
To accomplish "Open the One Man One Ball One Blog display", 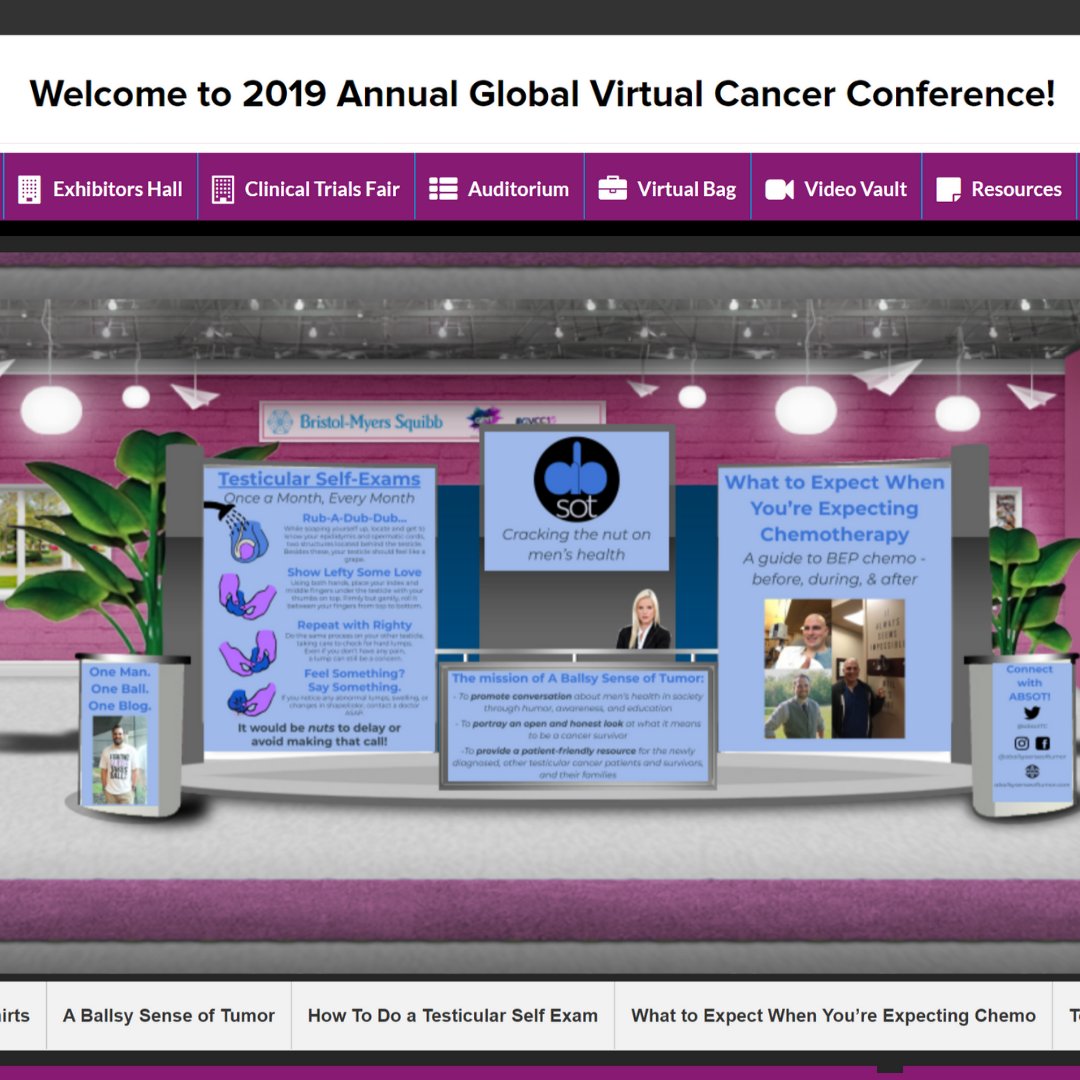I will click(120, 730).
